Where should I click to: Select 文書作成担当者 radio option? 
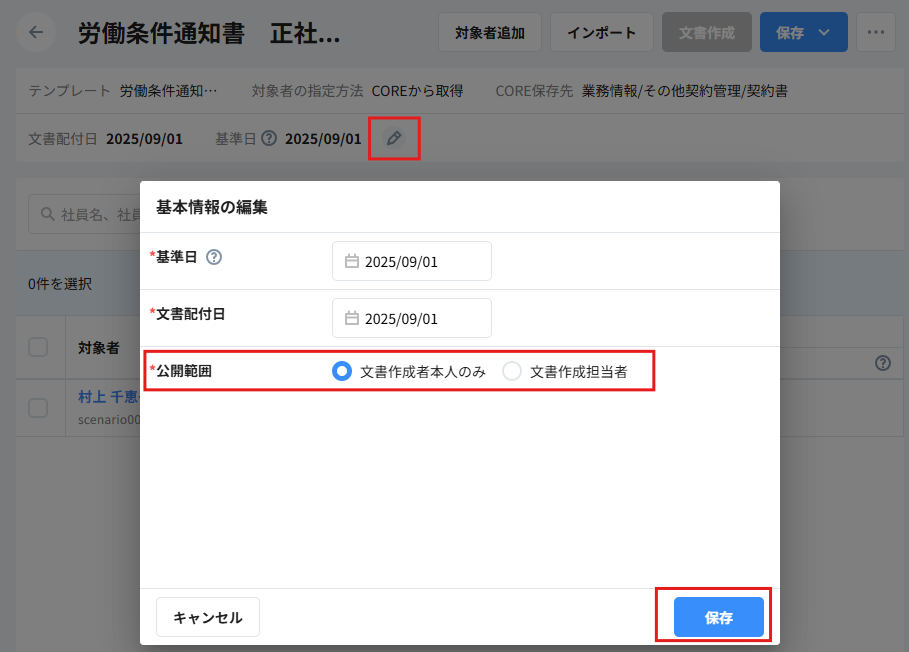[x=512, y=371]
